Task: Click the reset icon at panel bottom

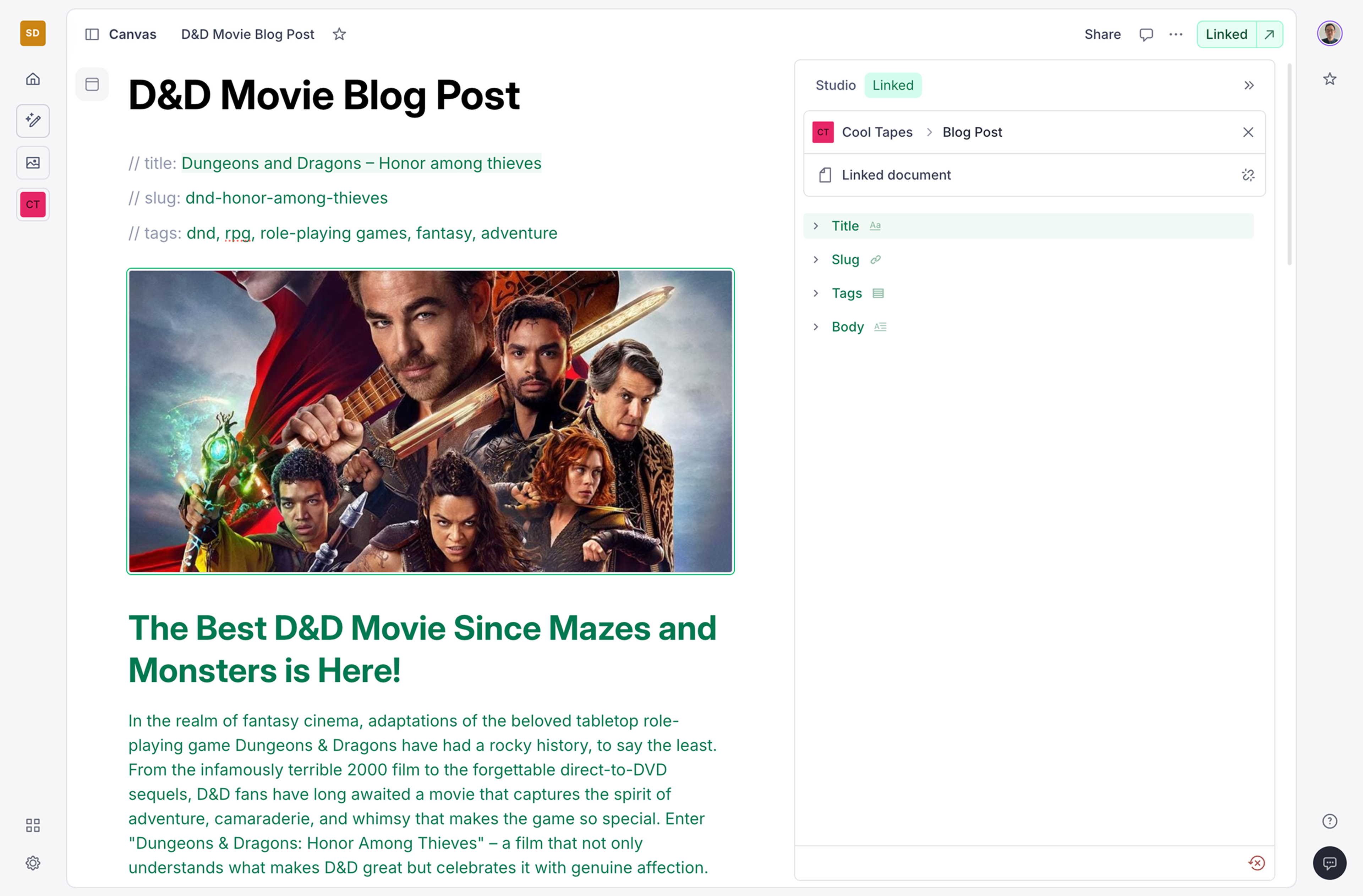Action: [1257, 863]
